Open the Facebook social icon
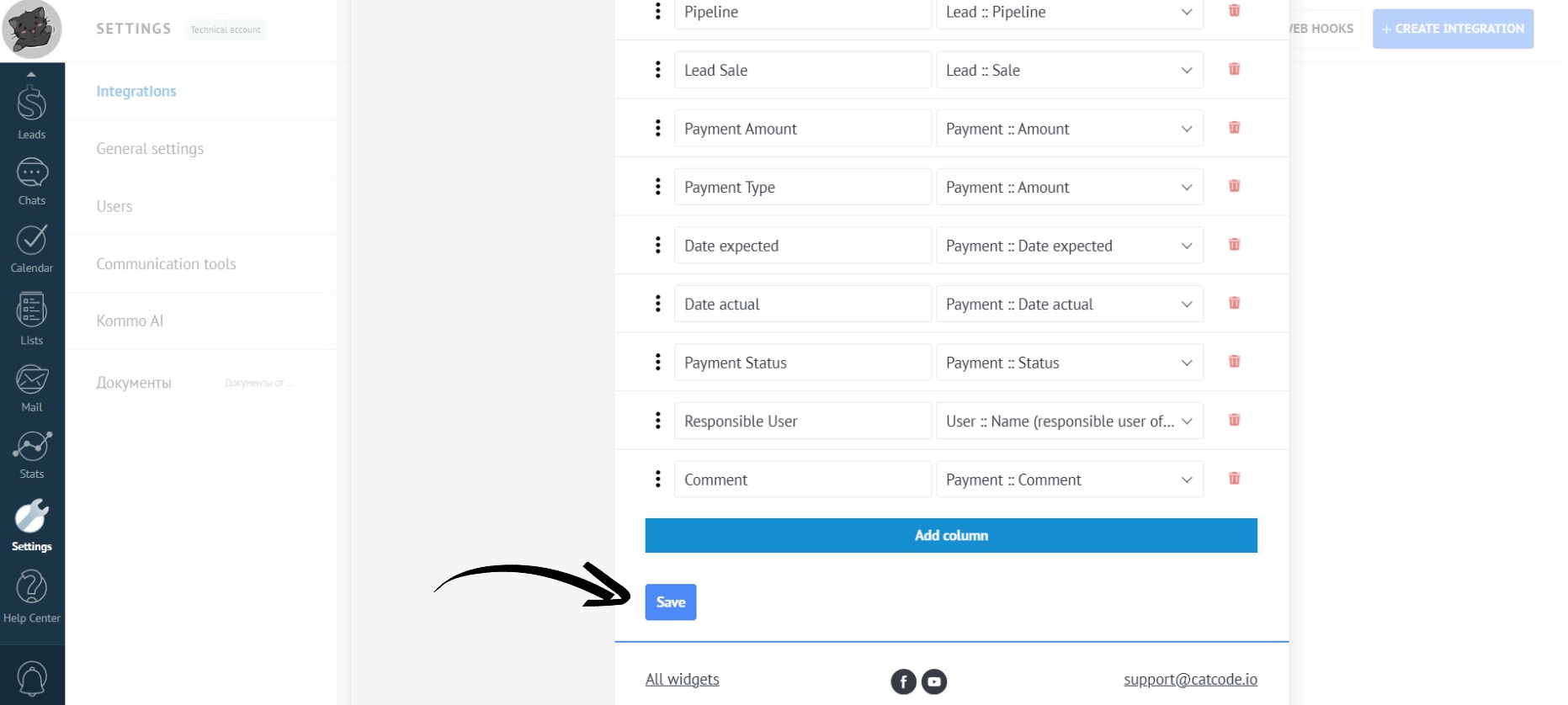This screenshot has height=705, width=1568. (903, 681)
